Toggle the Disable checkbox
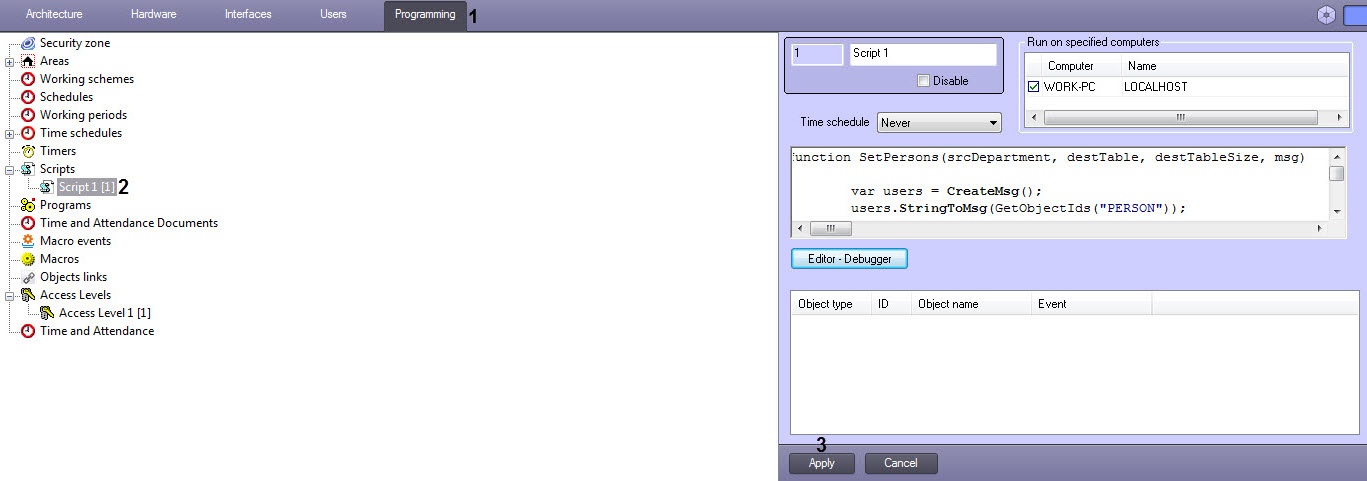 pyautogui.click(x=923, y=81)
